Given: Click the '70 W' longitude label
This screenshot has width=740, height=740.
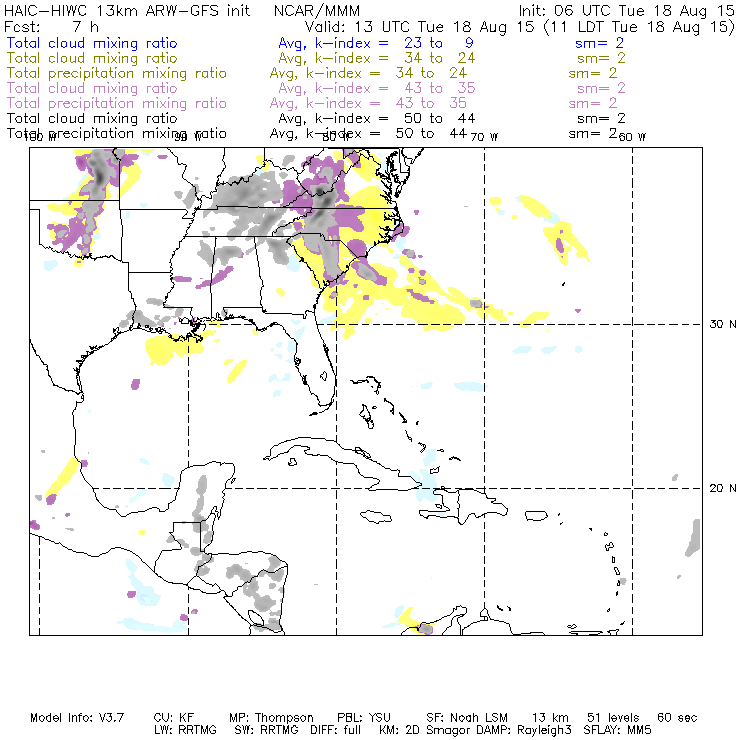Looking at the screenshot, I should (484, 137).
